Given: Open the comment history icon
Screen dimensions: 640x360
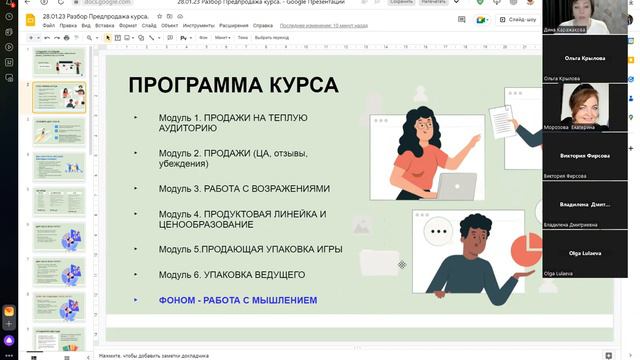Looking at the screenshot, I should pyautogui.click(x=462, y=20).
